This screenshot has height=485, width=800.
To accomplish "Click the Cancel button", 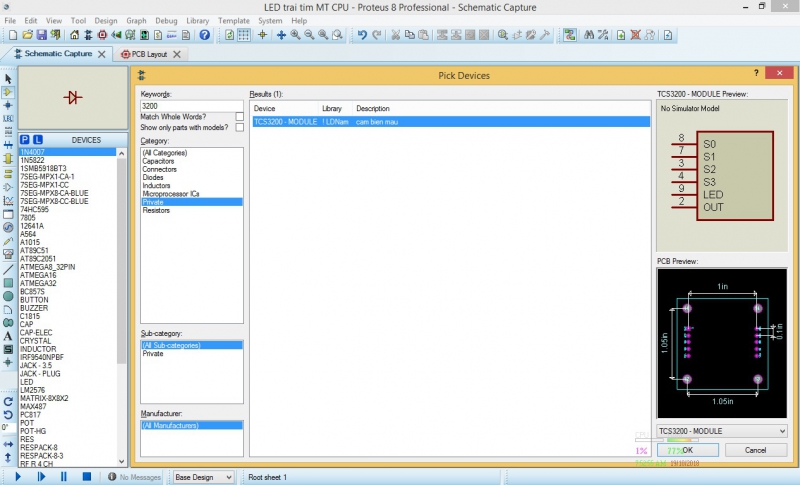I will 755,450.
